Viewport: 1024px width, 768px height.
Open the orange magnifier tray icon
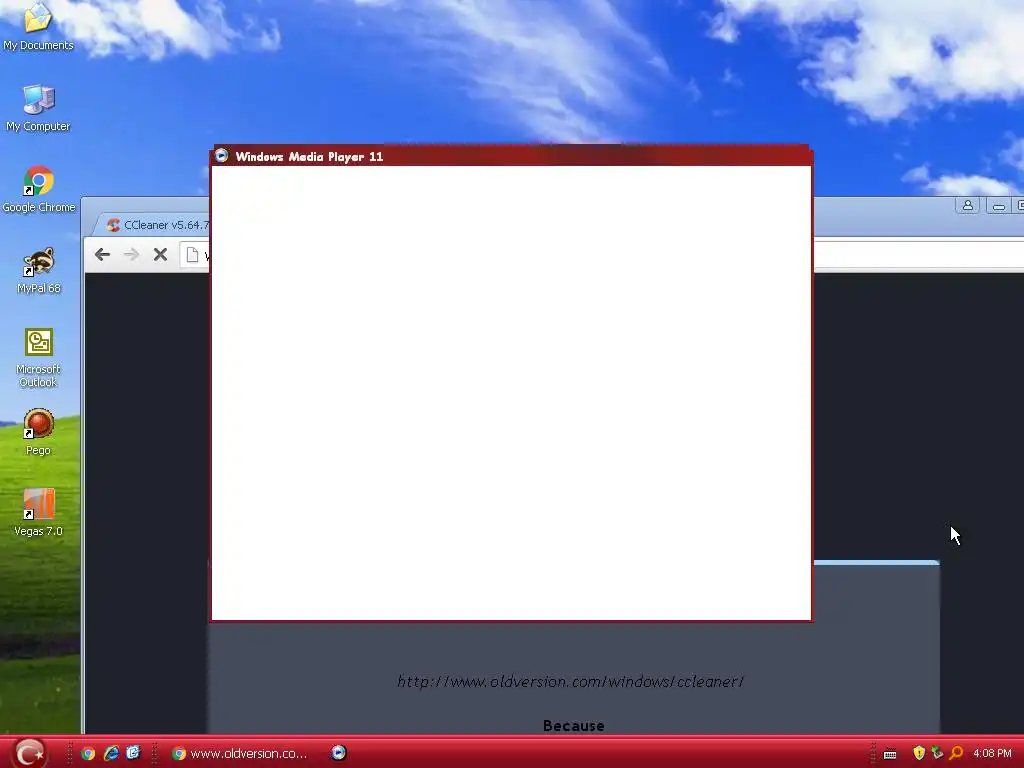956,753
